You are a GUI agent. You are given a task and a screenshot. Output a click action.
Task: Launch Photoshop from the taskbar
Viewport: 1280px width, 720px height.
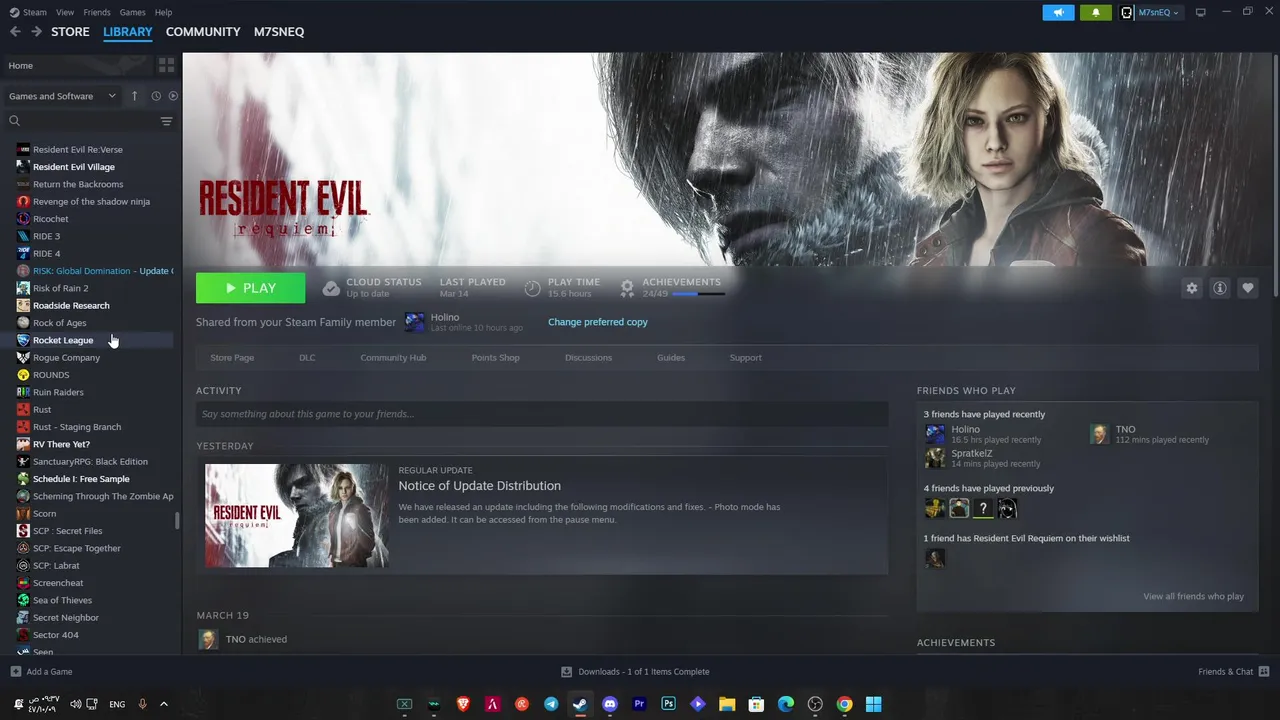pos(668,704)
